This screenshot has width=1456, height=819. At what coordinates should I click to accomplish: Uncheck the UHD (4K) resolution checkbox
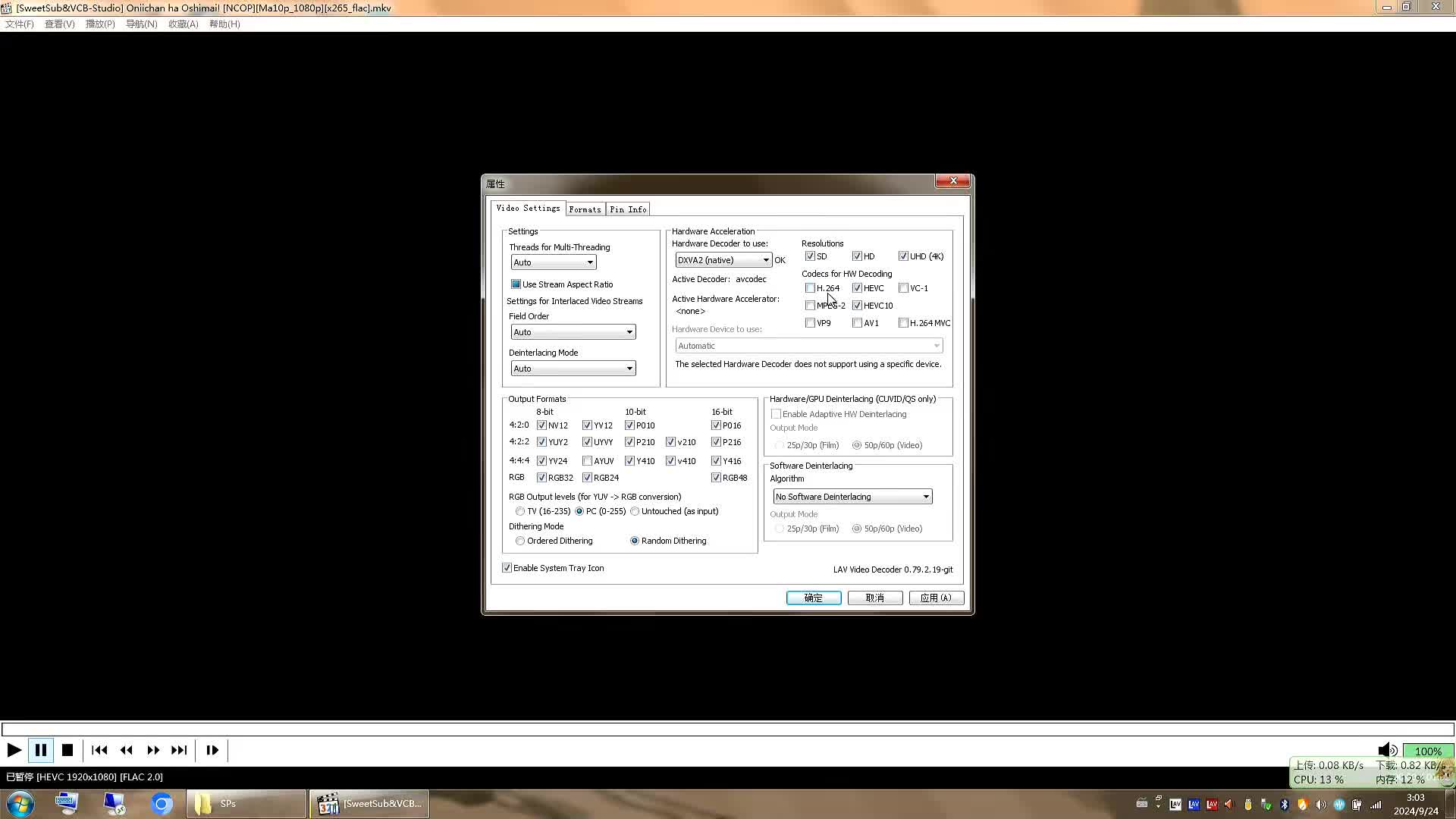coord(904,256)
